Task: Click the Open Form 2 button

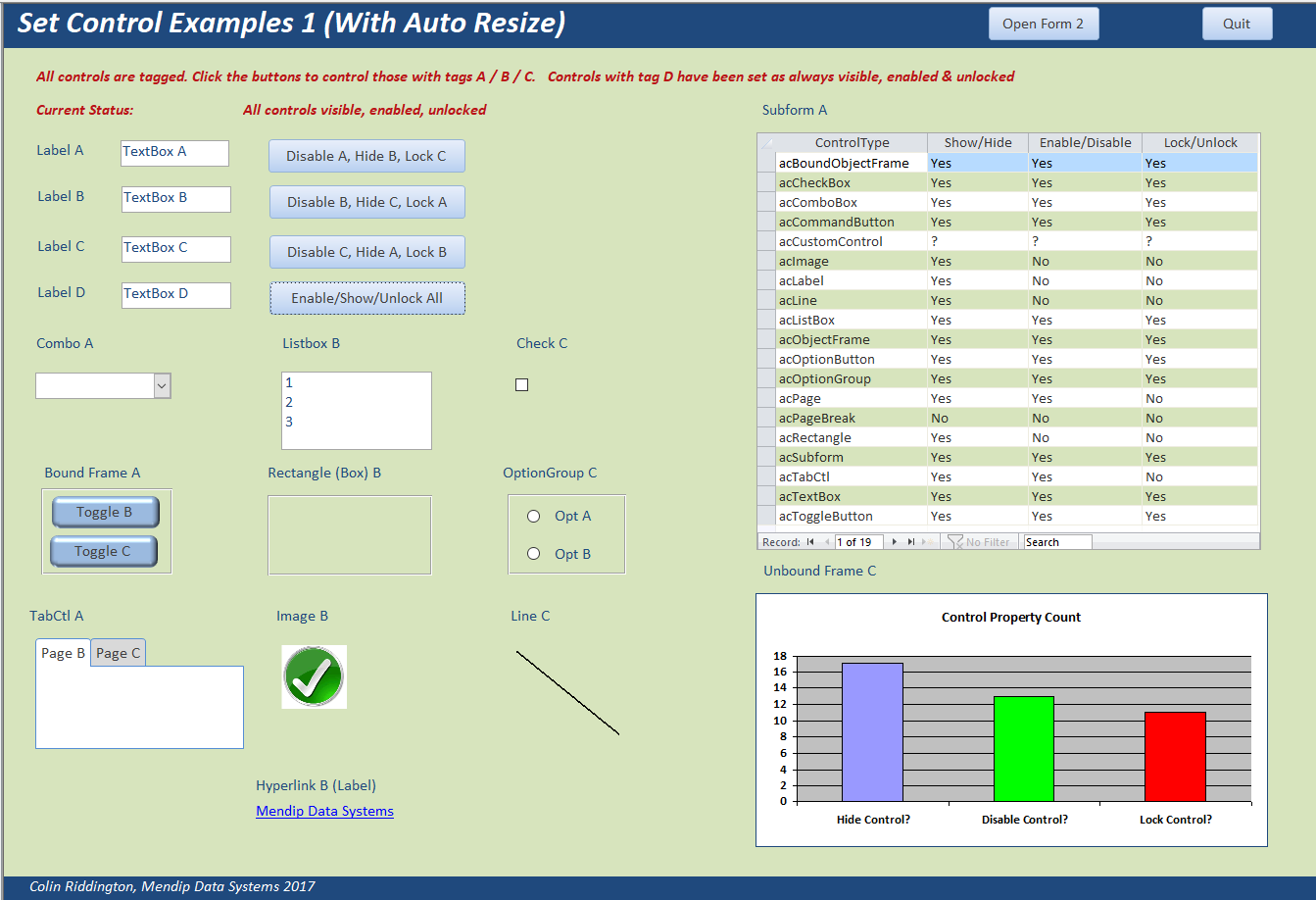Action: [1044, 25]
